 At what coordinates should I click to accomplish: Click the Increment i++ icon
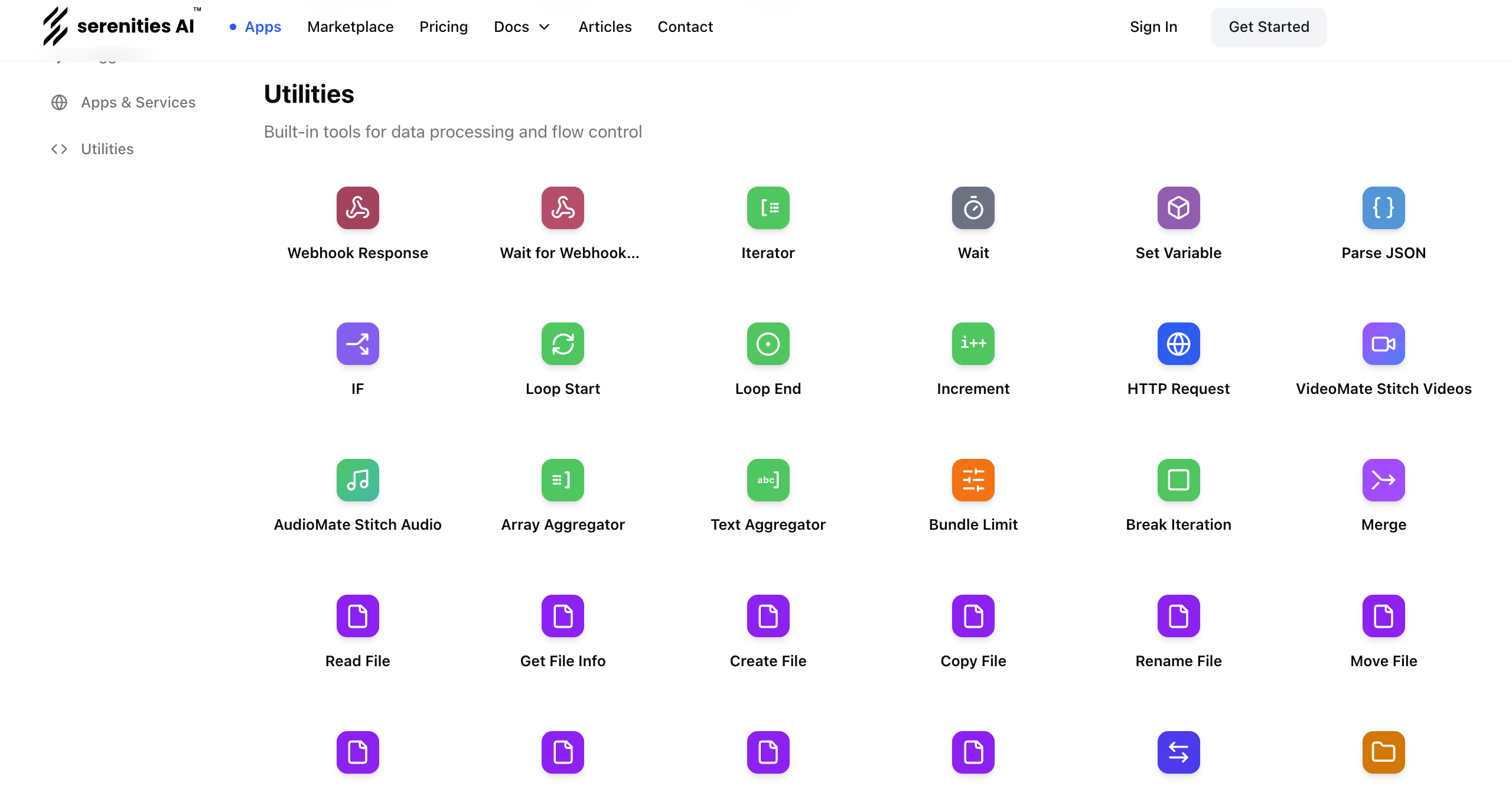coord(973,344)
